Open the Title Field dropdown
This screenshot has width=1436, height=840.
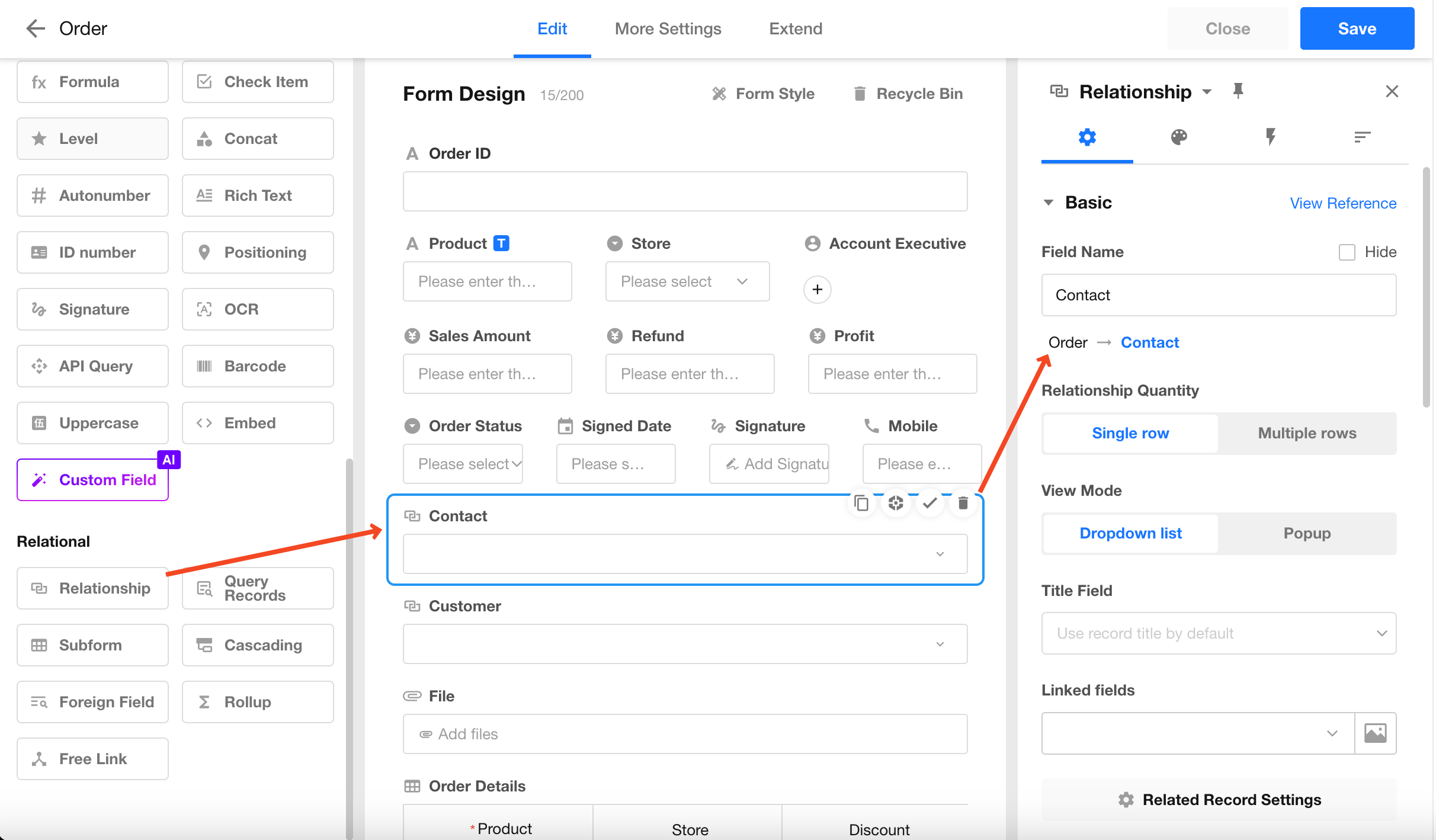pyautogui.click(x=1219, y=633)
